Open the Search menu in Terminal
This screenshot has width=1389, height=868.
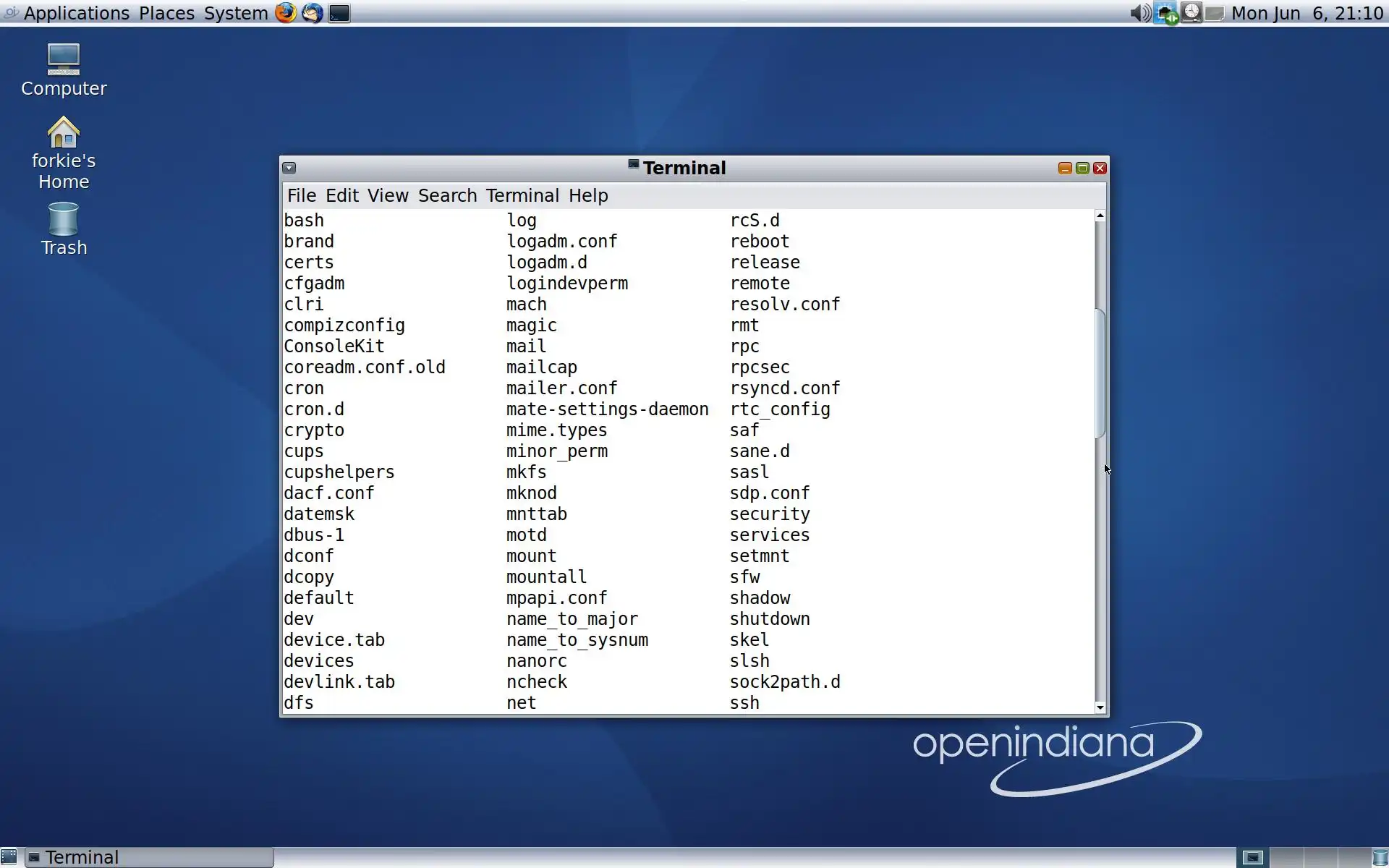point(447,195)
